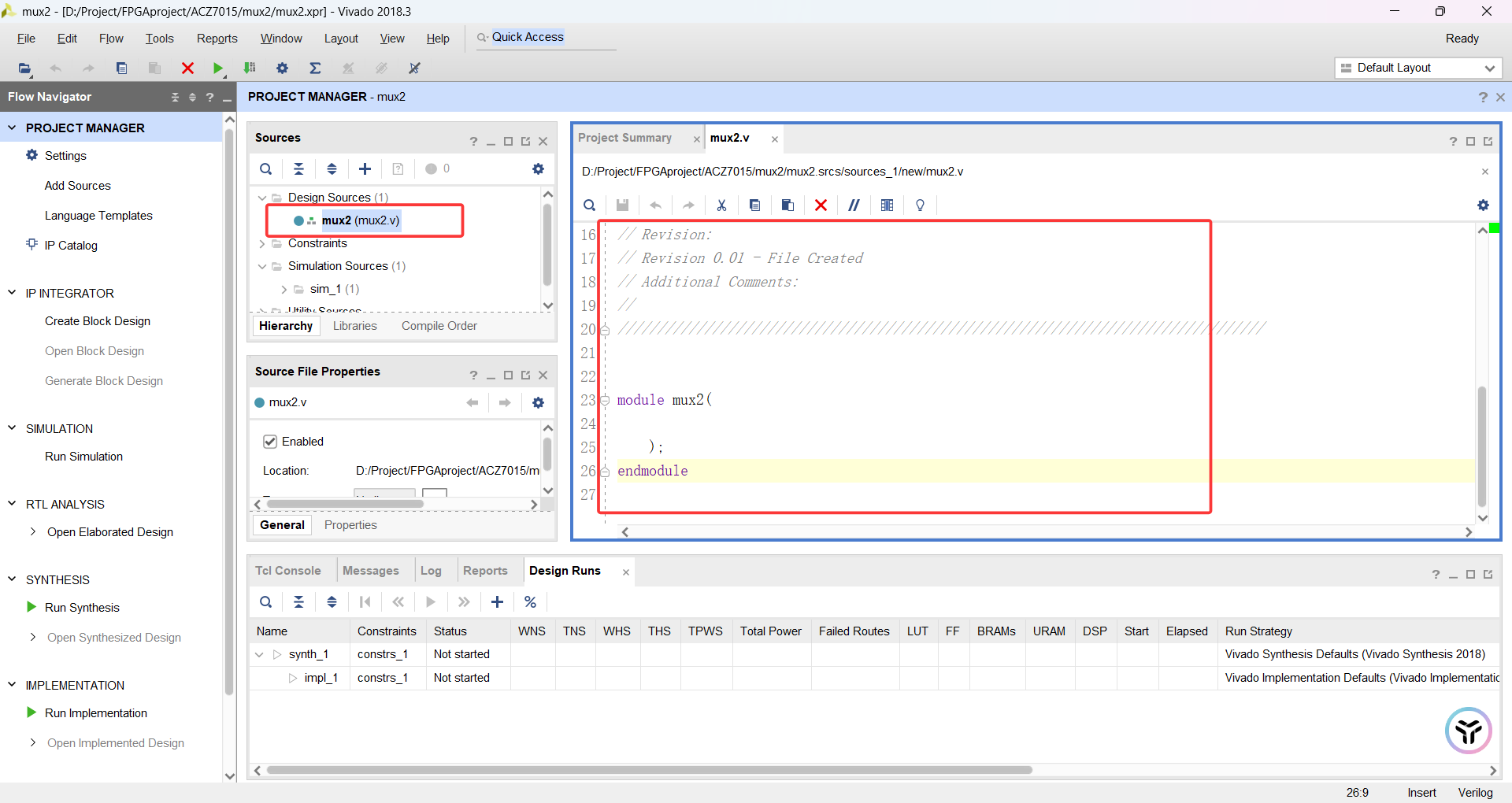Switch to the Messages tab
1512x803 pixels.
point(371,571)
